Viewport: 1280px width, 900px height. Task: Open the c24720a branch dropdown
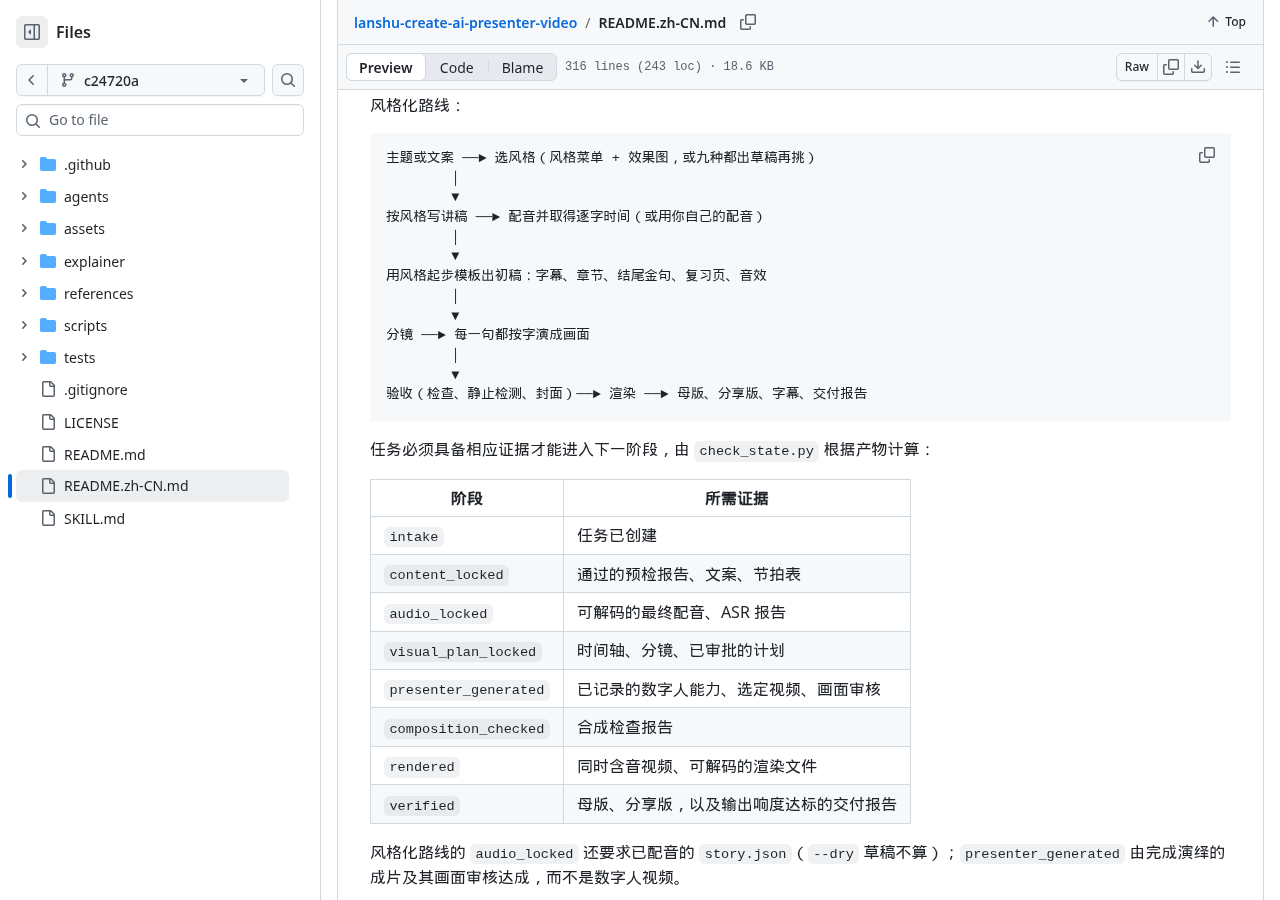156,80
